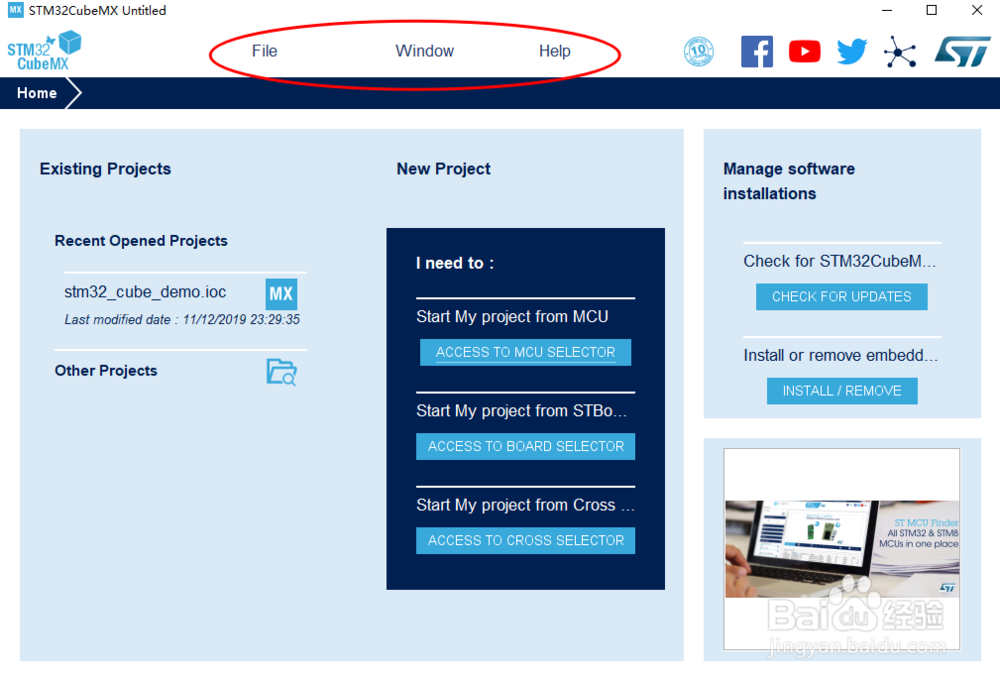Click the ST company logo icon
This screenshot has width=1000, height=681.
click(x=962, y=52)
